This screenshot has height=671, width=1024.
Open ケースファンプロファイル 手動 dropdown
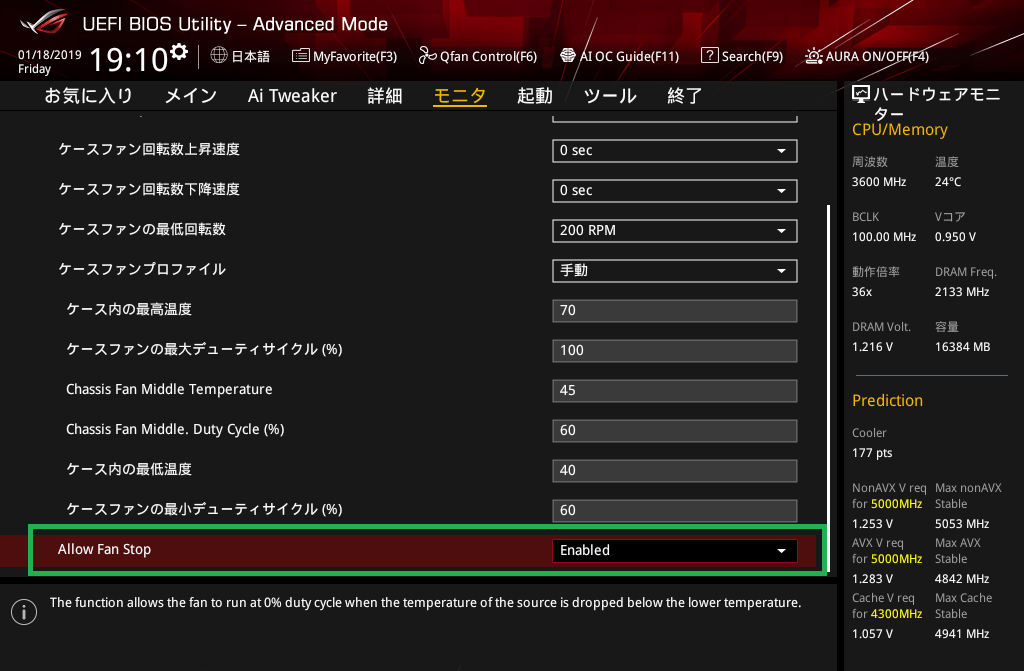tap(675, 270)
